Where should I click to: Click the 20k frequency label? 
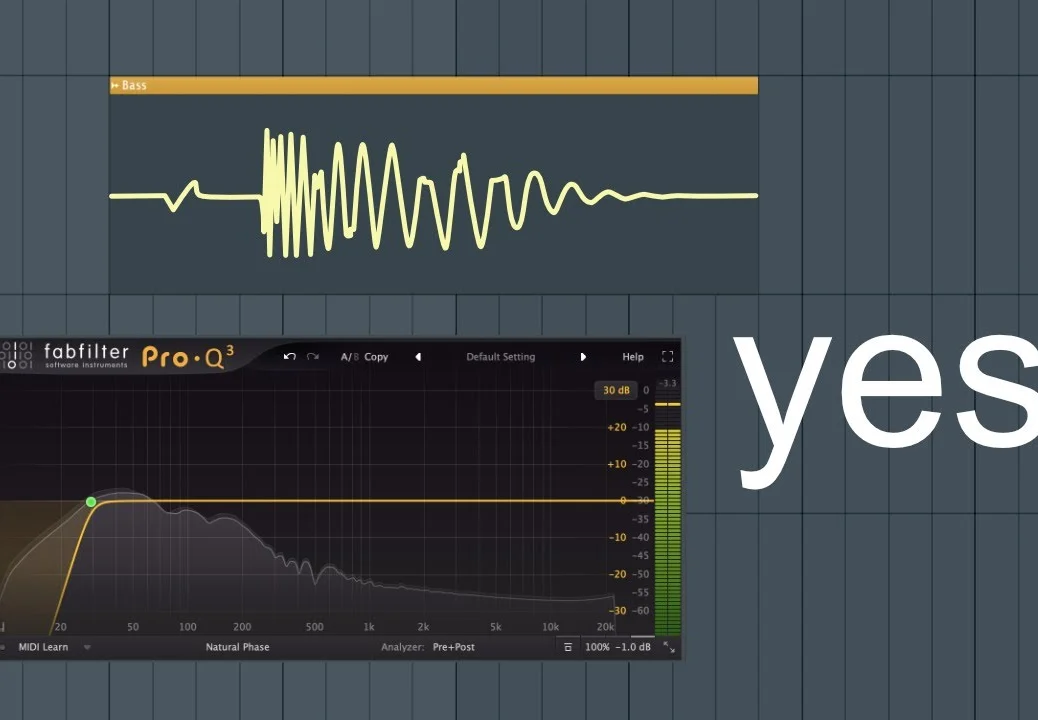pyautogui.click(x=605, y=627)
